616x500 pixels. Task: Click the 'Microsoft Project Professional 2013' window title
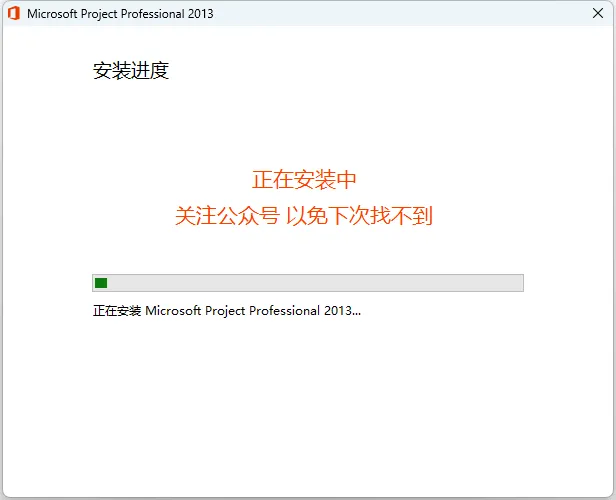(x=120, y=14)
